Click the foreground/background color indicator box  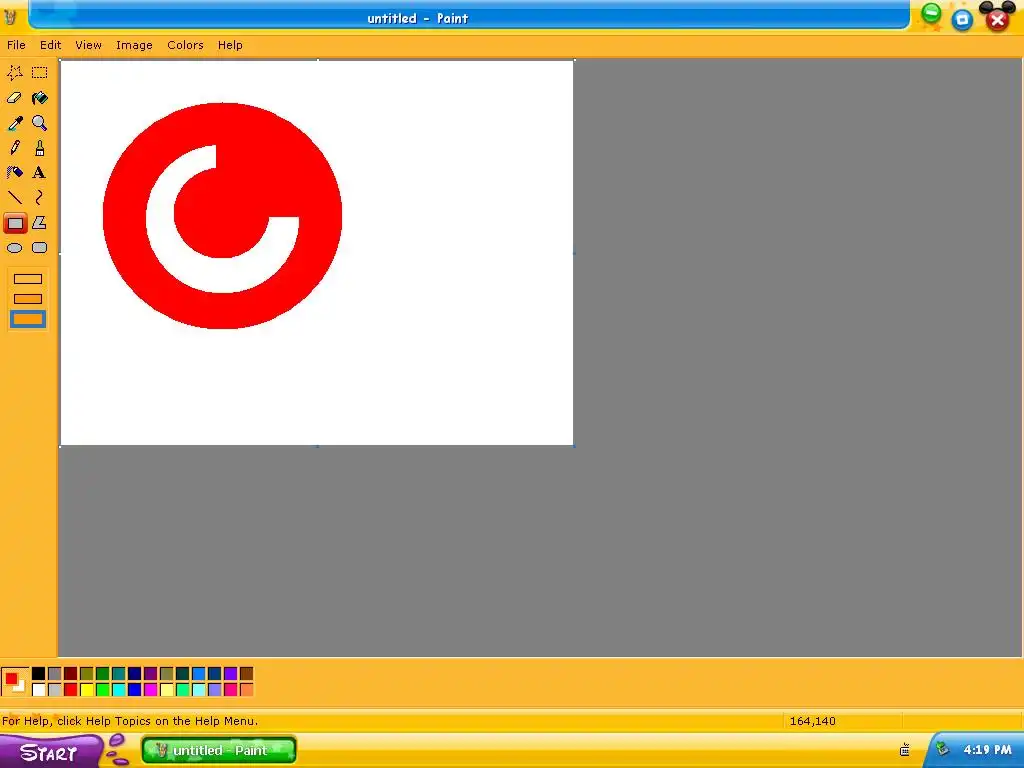click(14, 682)
